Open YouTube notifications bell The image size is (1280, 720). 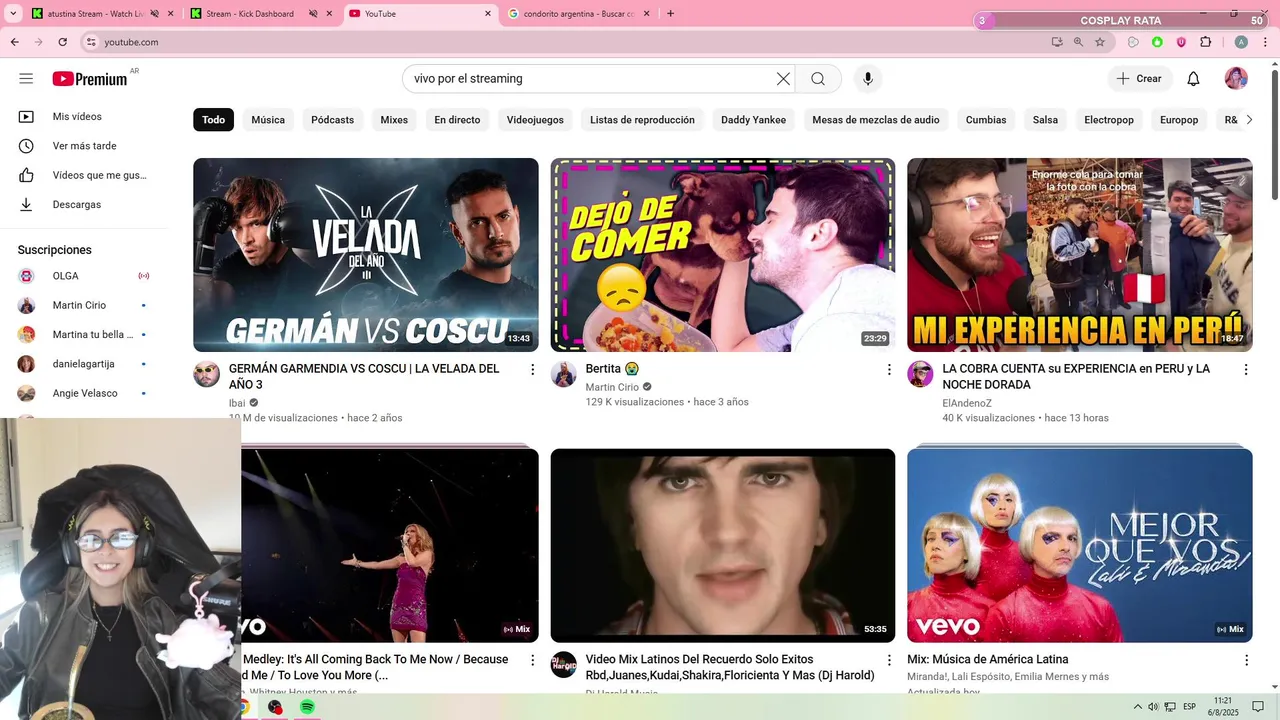tap(1193, 79)
